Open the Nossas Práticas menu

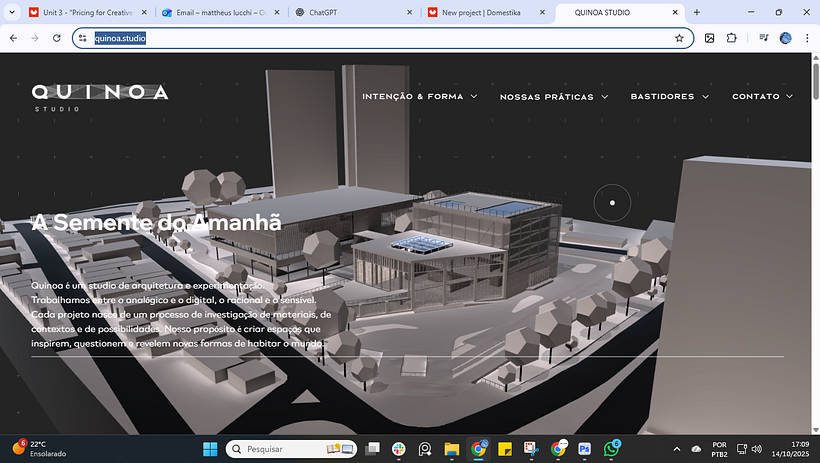(x=546, y=97)
